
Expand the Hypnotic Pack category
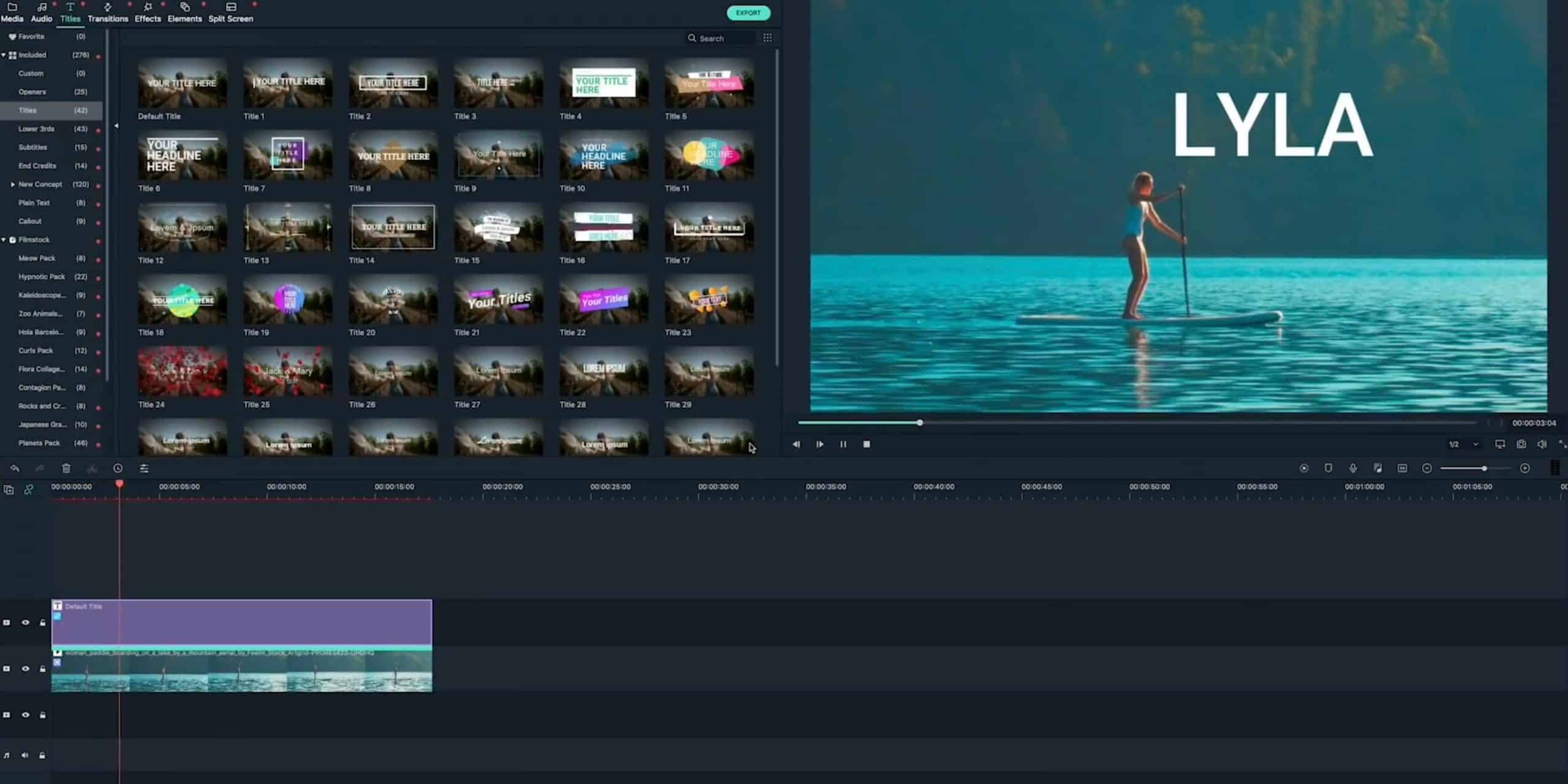point(41,276)
